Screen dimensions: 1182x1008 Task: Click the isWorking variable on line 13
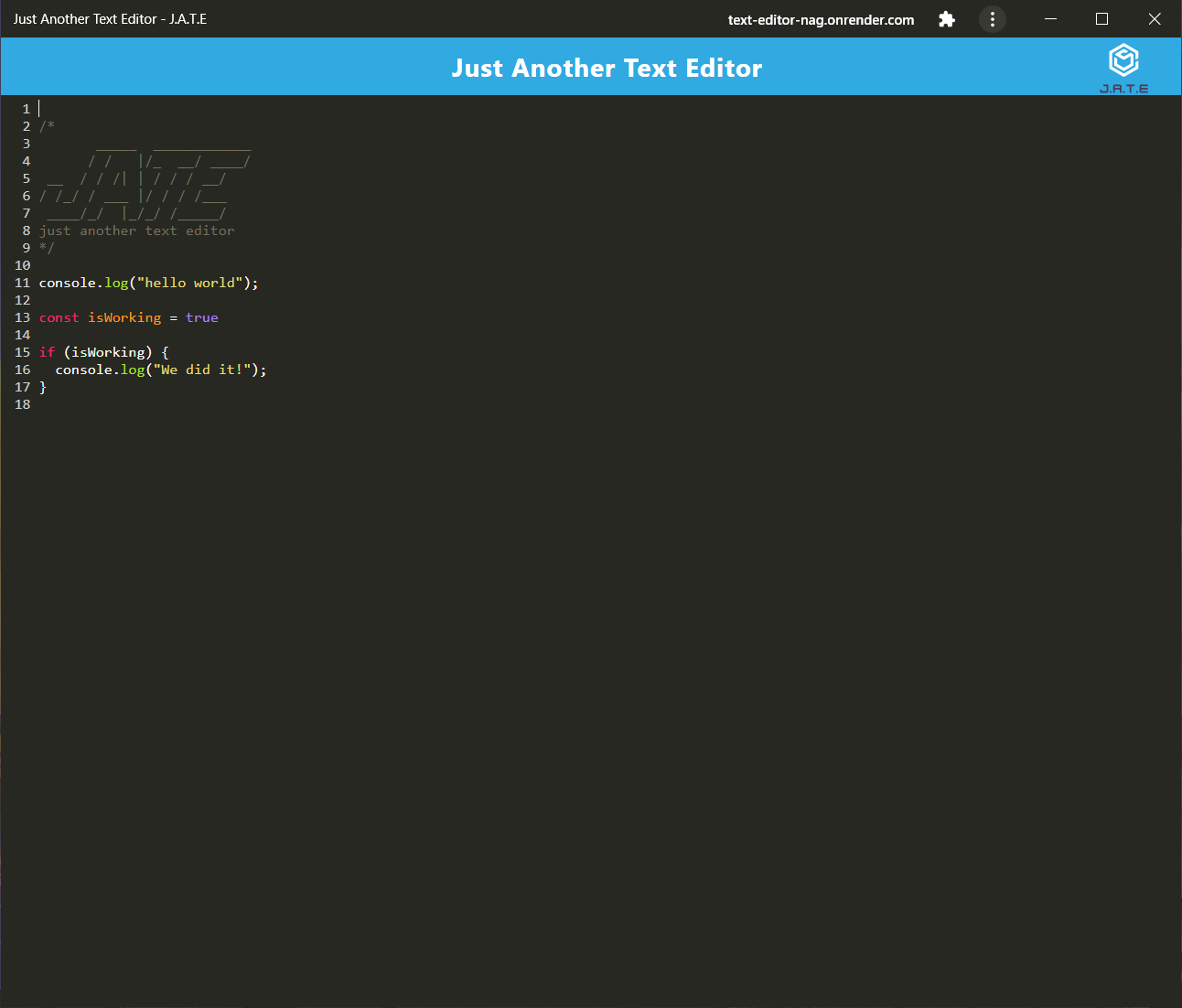coord(124,317)
